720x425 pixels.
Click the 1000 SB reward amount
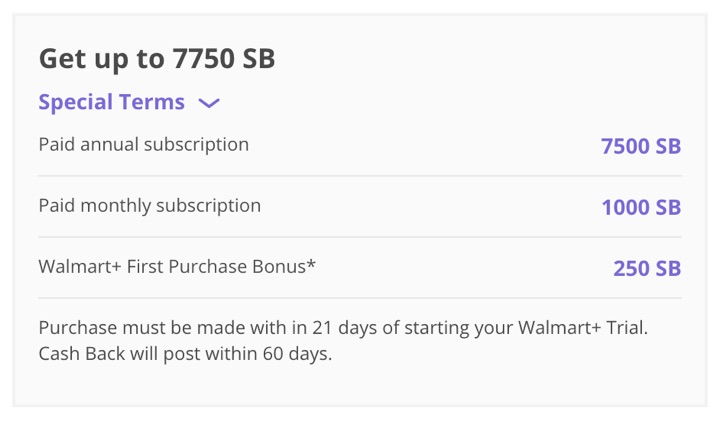[x=640, y=207]
